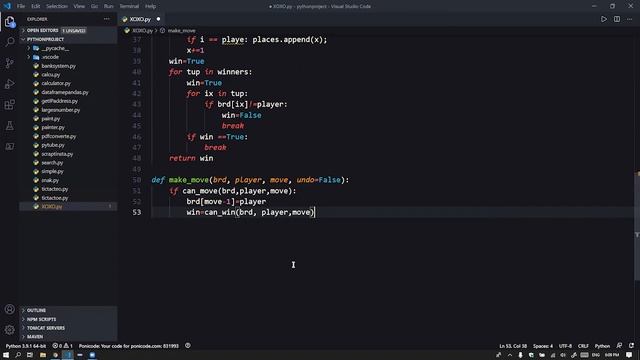
Task: Click the Ponicode code message in status bar
Action: coord(129,346)
